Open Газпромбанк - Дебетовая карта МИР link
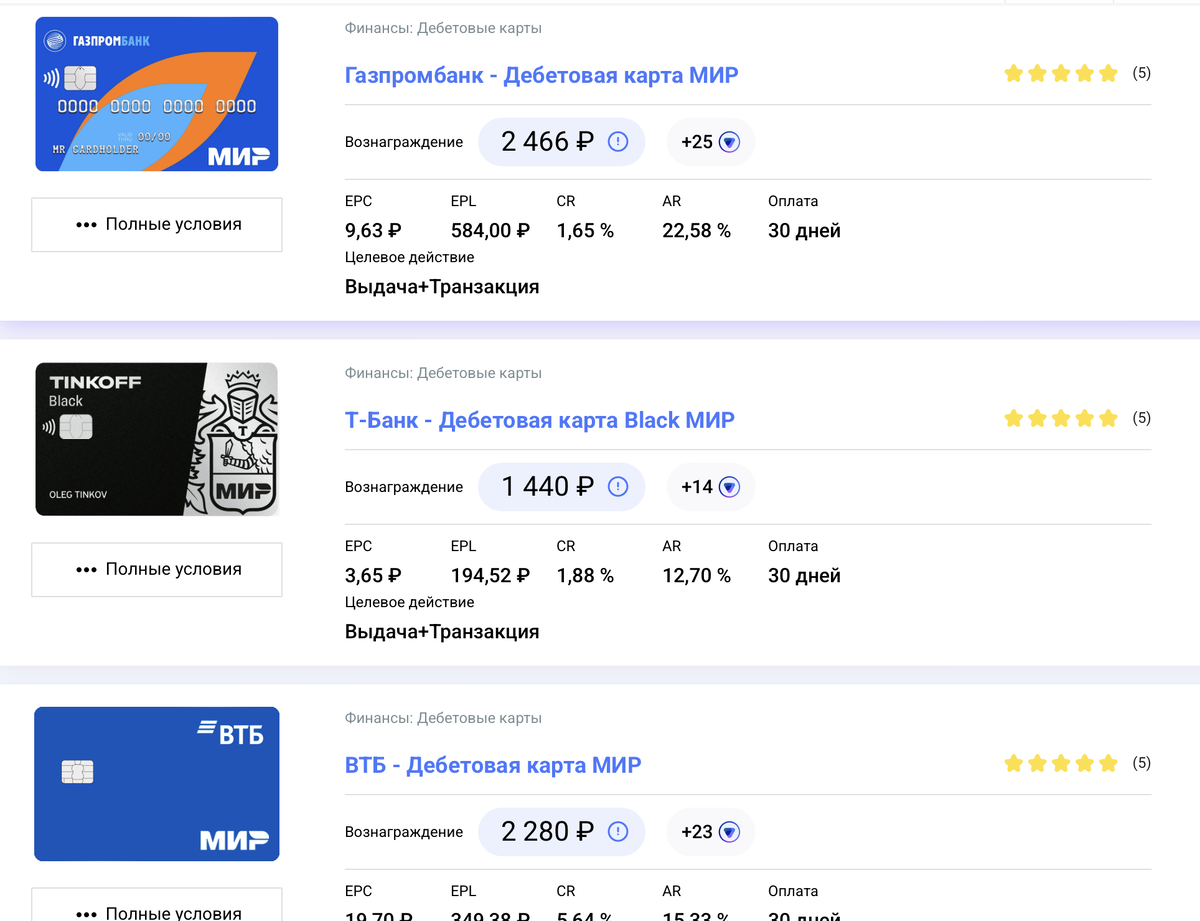Screen dimensions: 1200x921 541,75
